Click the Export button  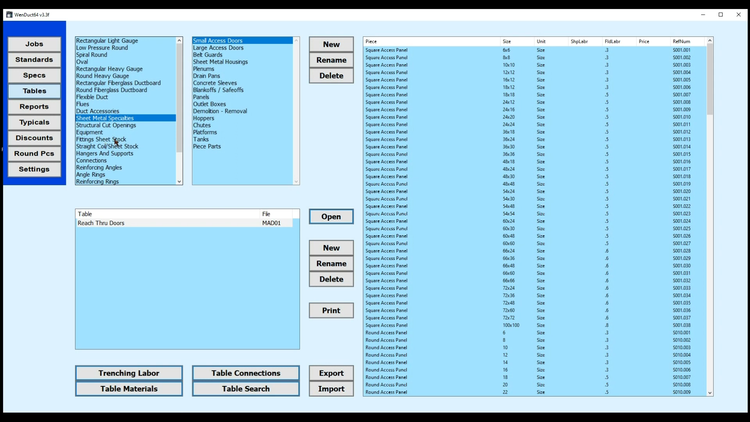coord(331,373)
